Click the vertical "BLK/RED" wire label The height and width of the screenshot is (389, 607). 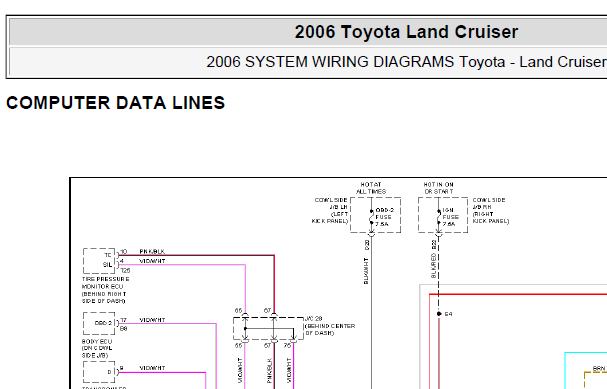tap(434, 266)
